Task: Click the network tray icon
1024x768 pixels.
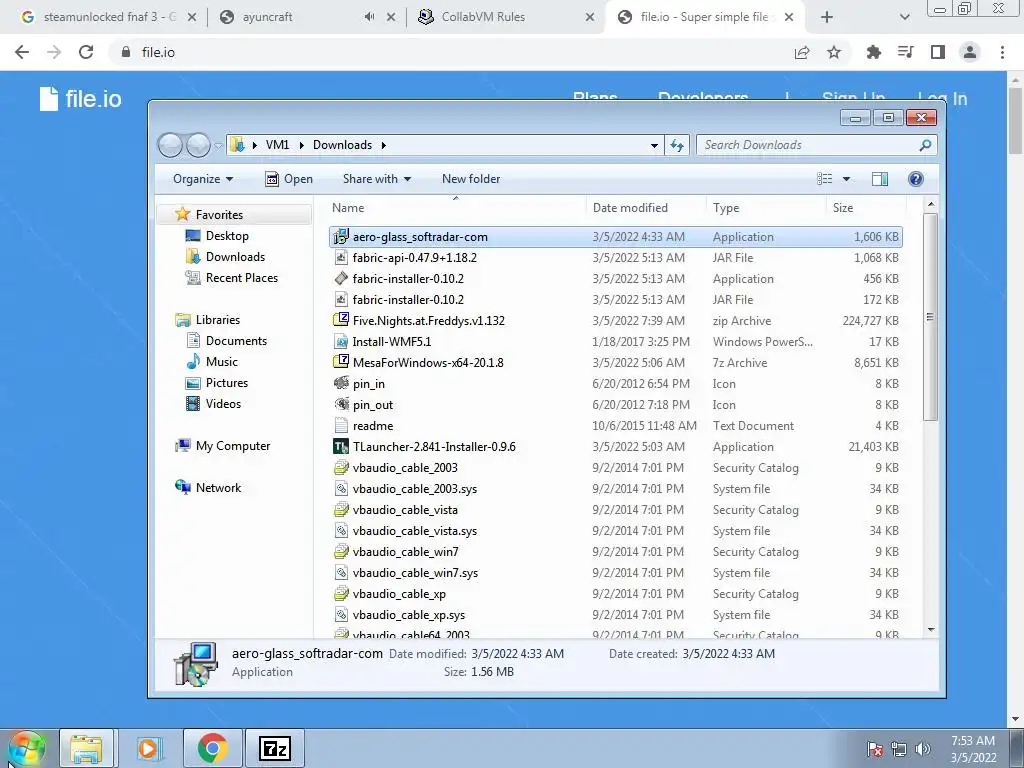Action: (x=899, y=749)
